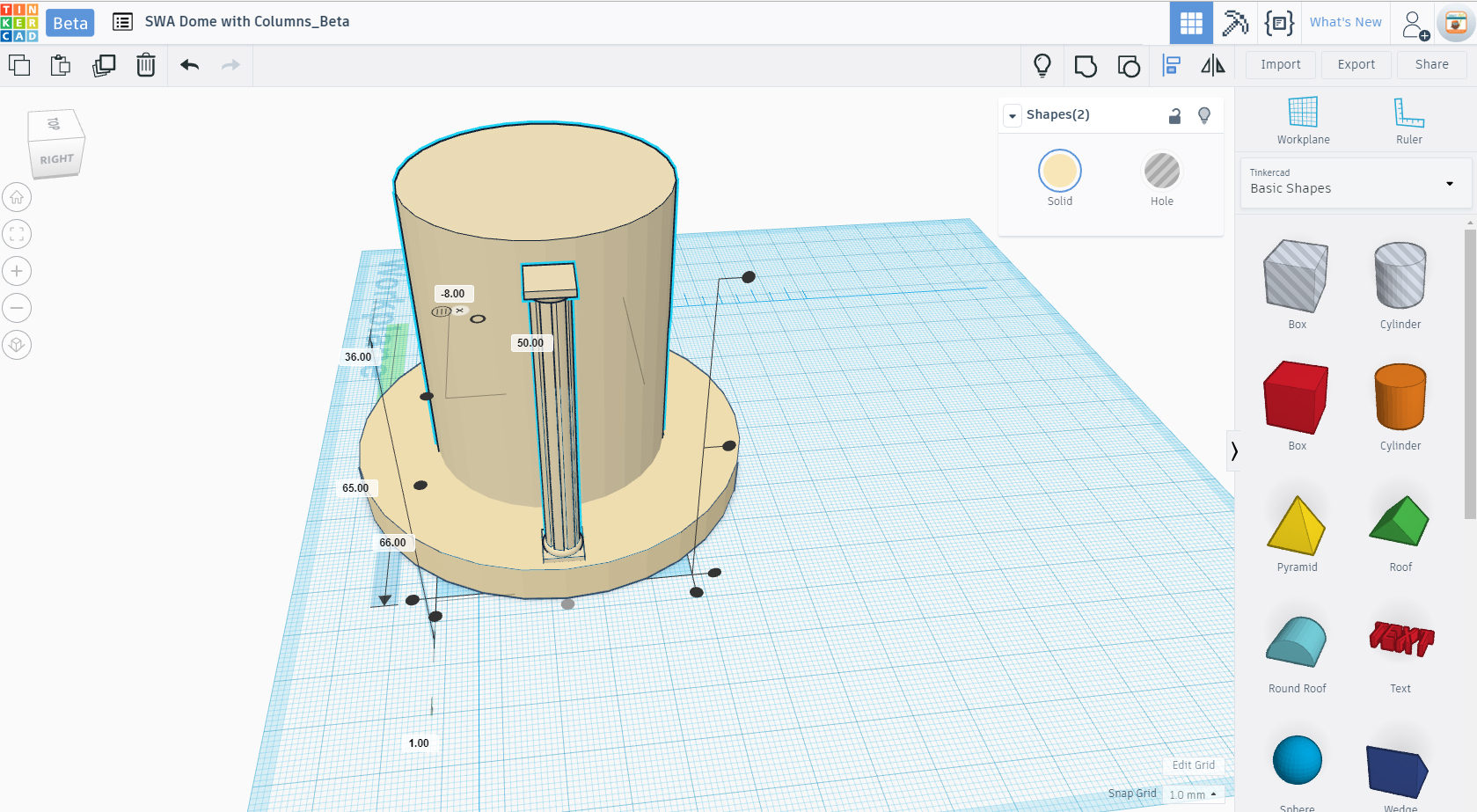Open the design list icon
This screenshot has width=1477, height=812.
(123, 22)
